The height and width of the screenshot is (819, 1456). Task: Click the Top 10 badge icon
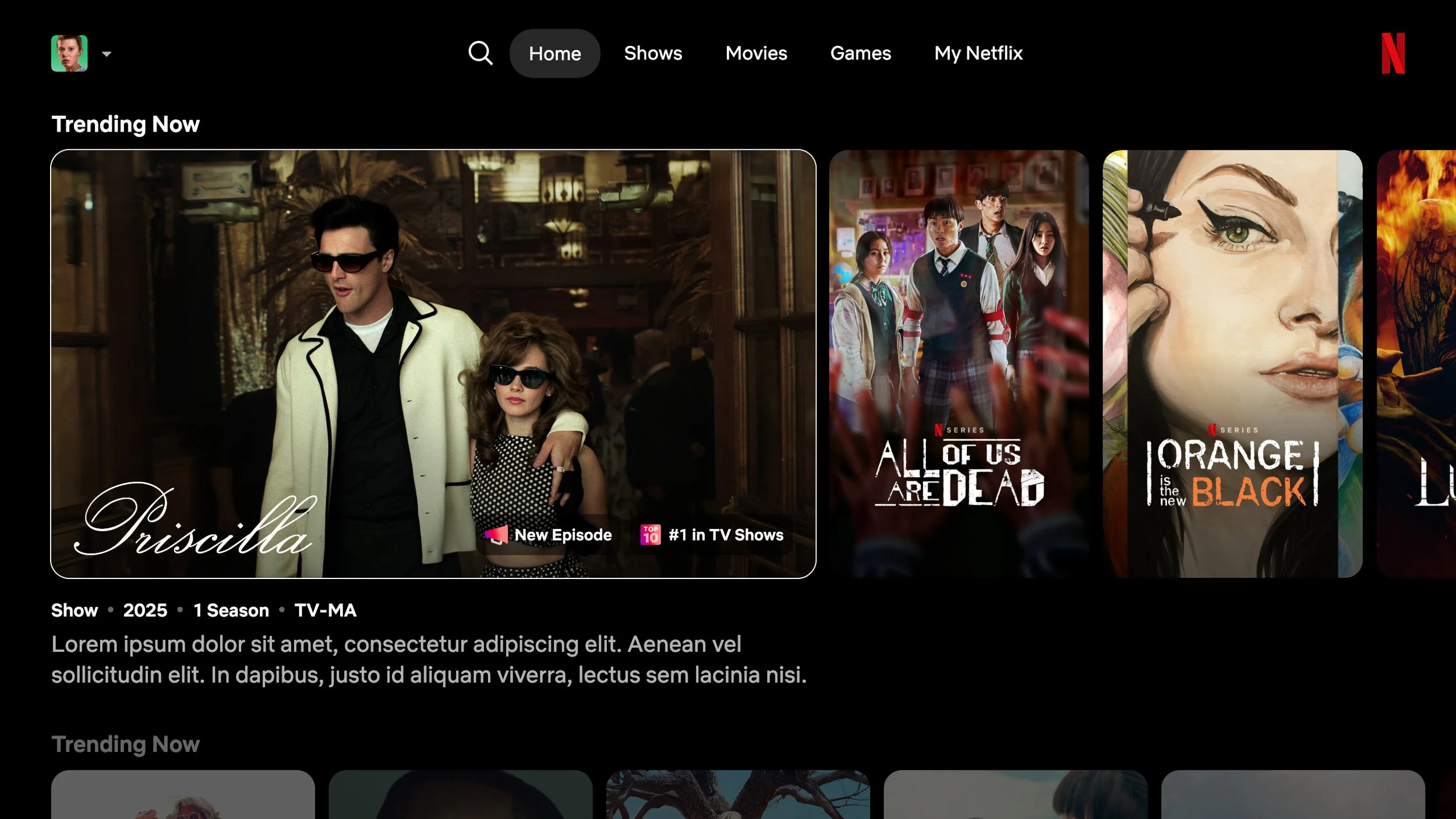[x=650, y=534]
